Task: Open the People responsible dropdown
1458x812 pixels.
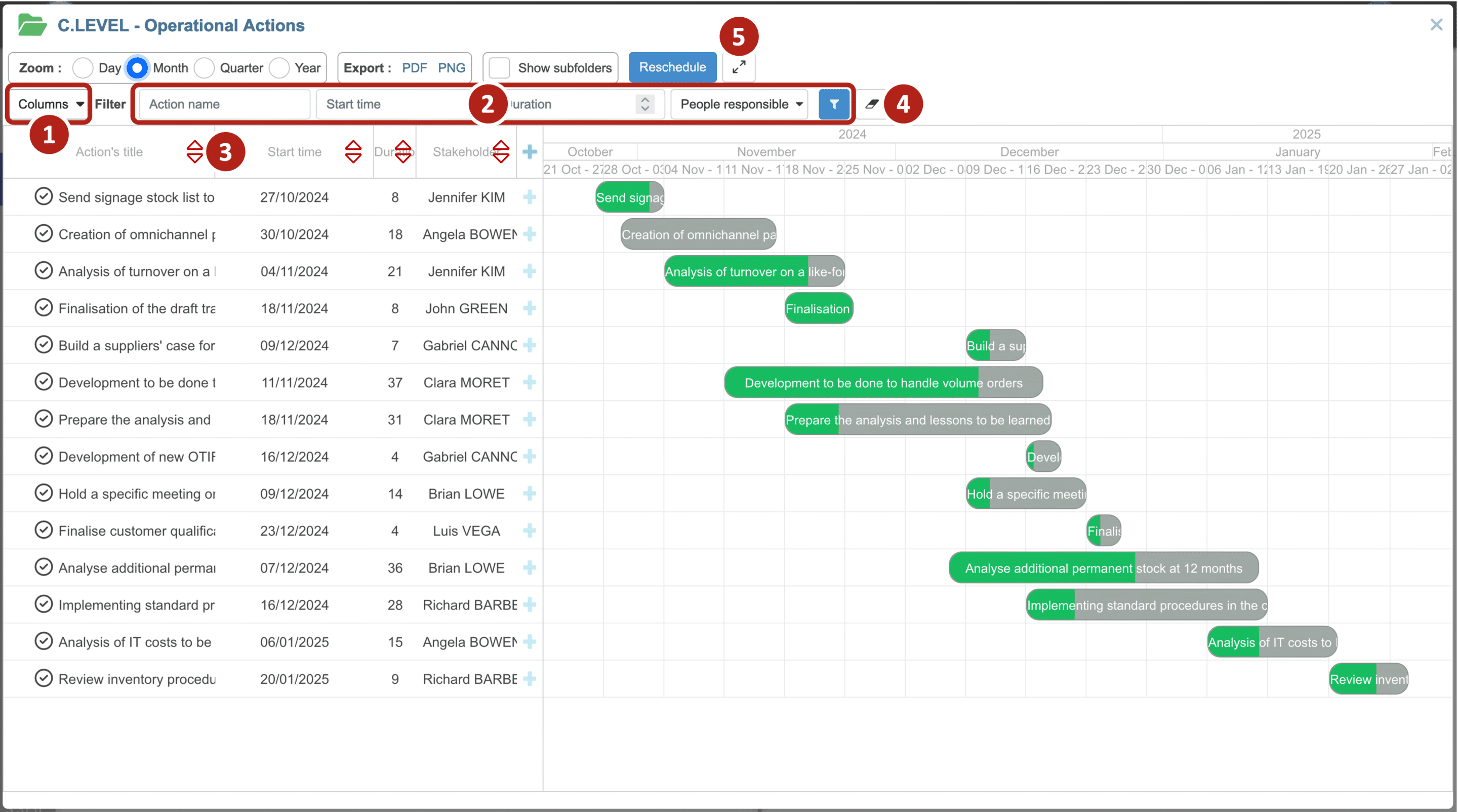Action: tap(740, 104)
